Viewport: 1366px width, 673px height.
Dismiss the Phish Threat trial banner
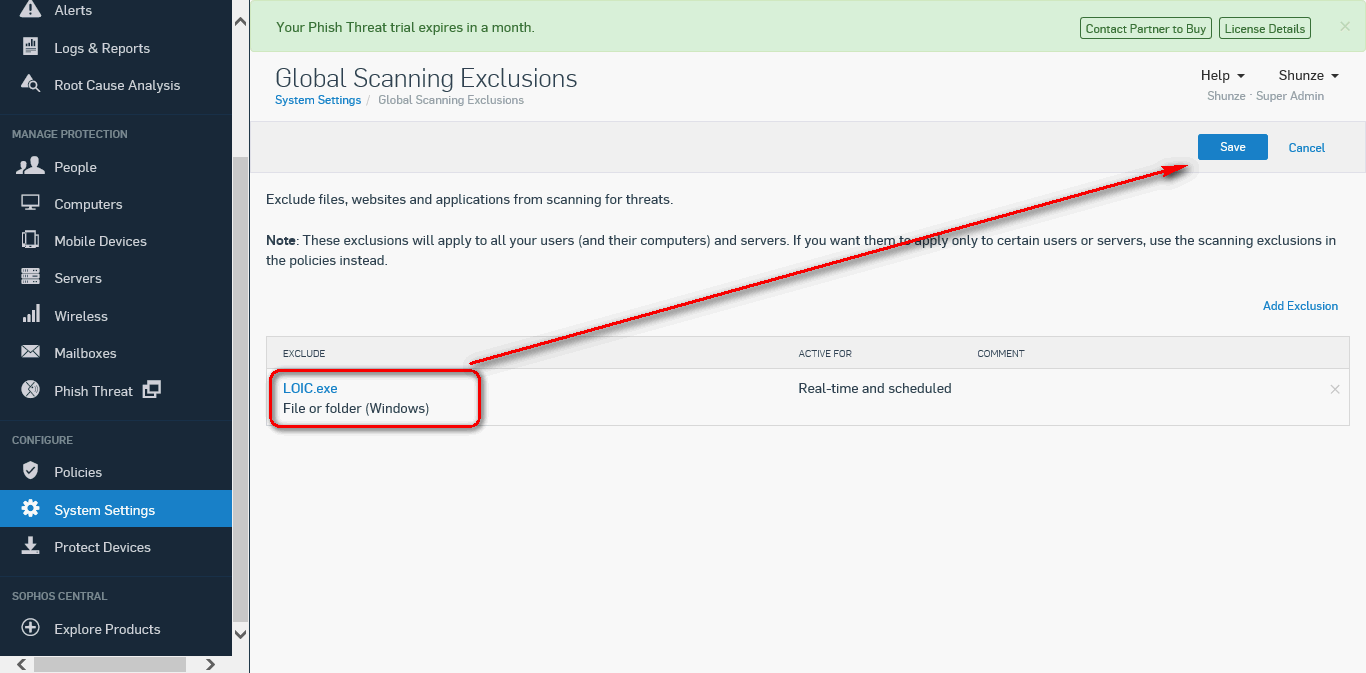point(1345,27)
